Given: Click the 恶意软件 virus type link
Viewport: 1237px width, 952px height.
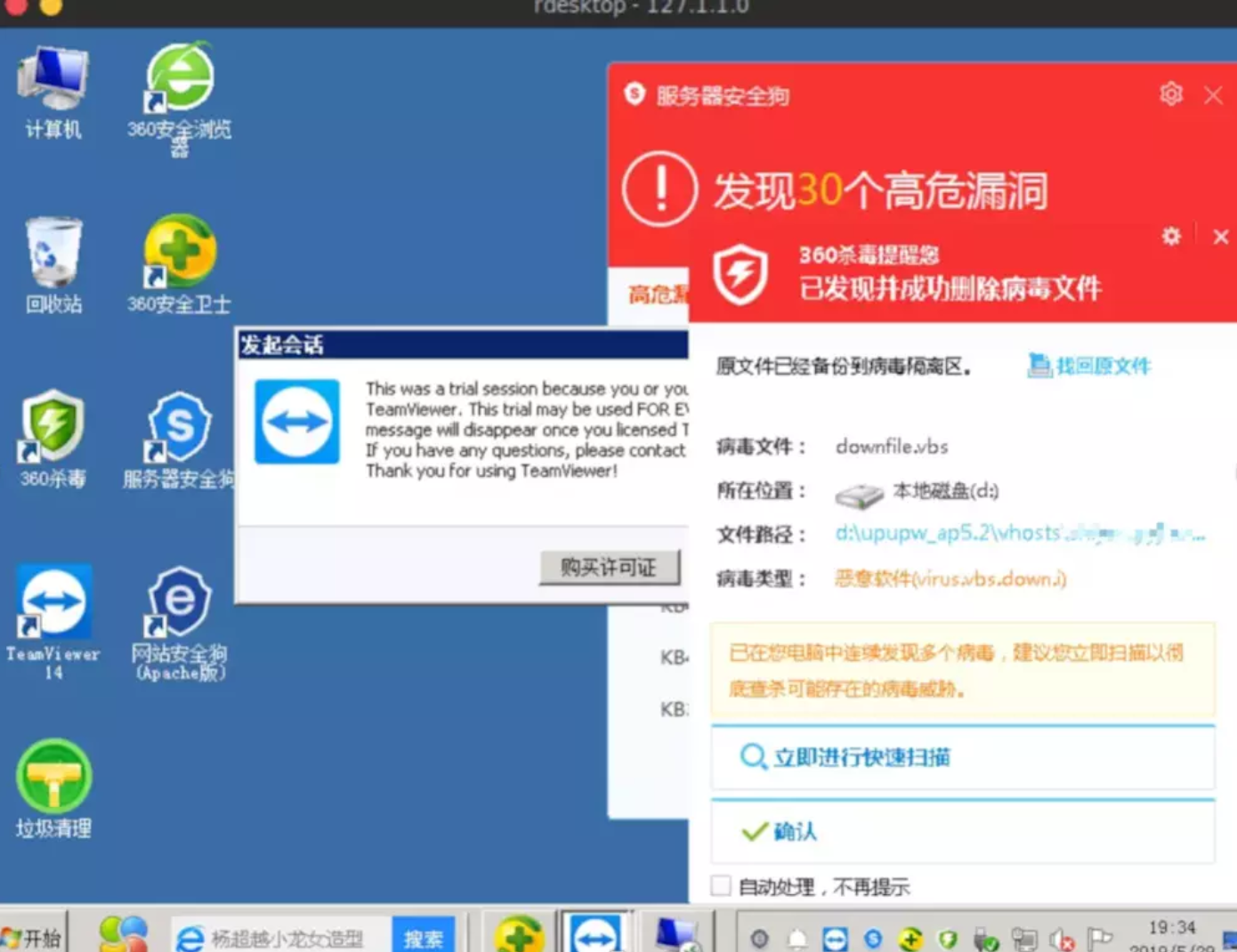Looking at the screenshot, I should click(x=950, y=578).
